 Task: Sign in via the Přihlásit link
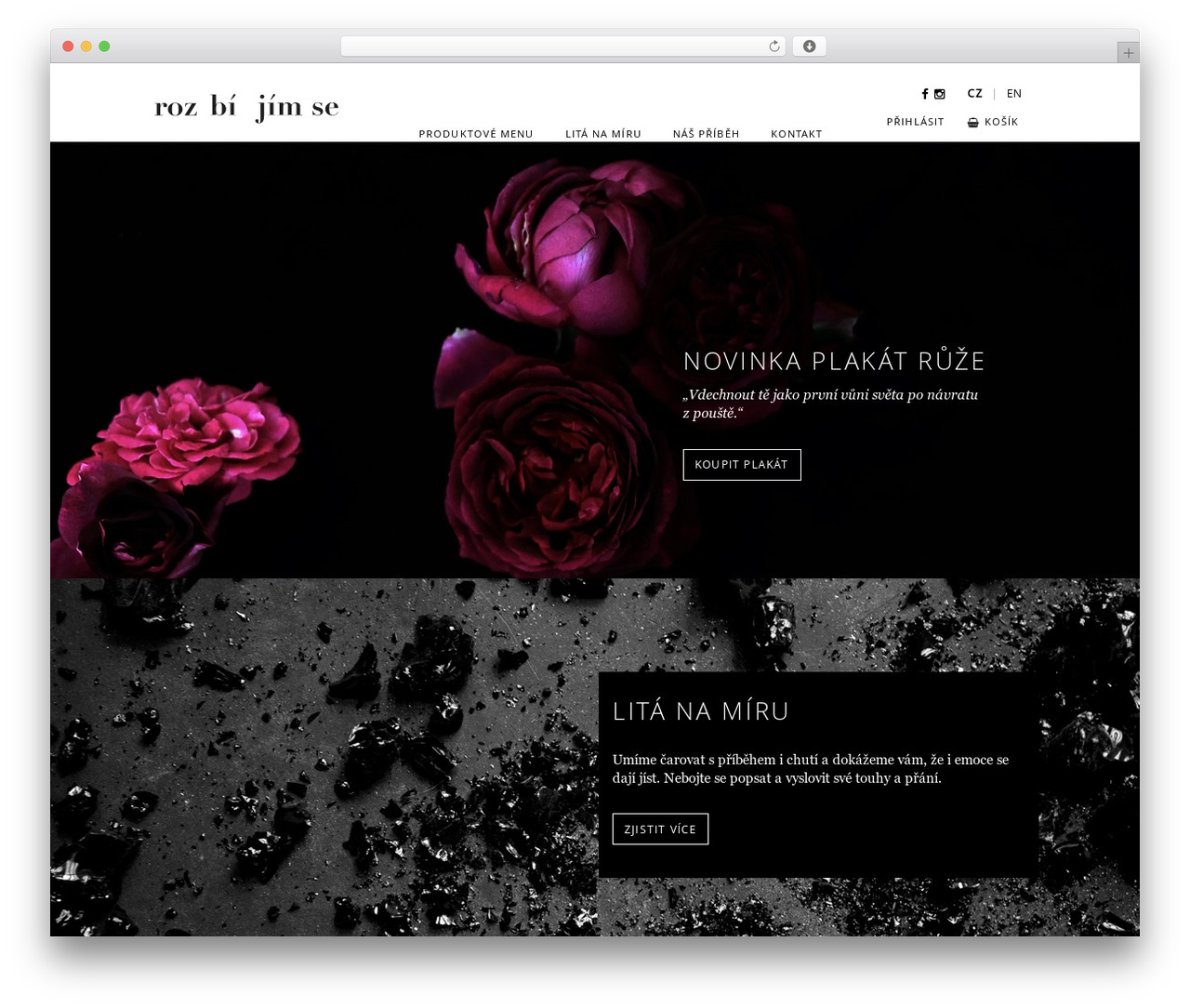tap(915, 122)
